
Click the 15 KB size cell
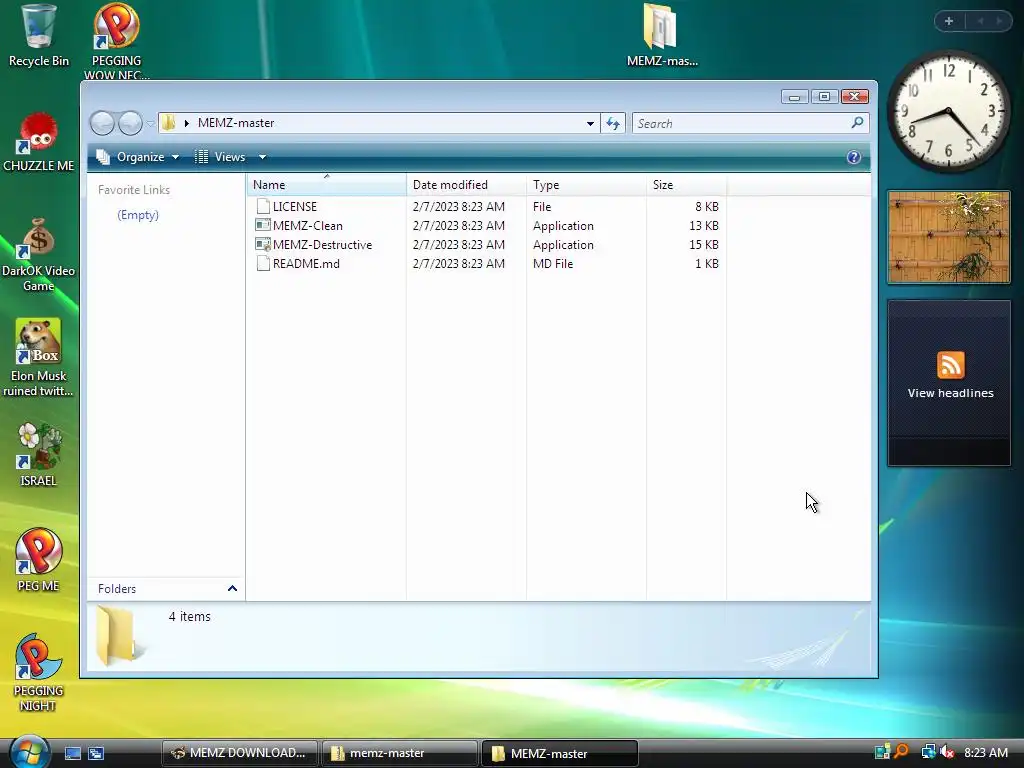[x=703, y=245]
